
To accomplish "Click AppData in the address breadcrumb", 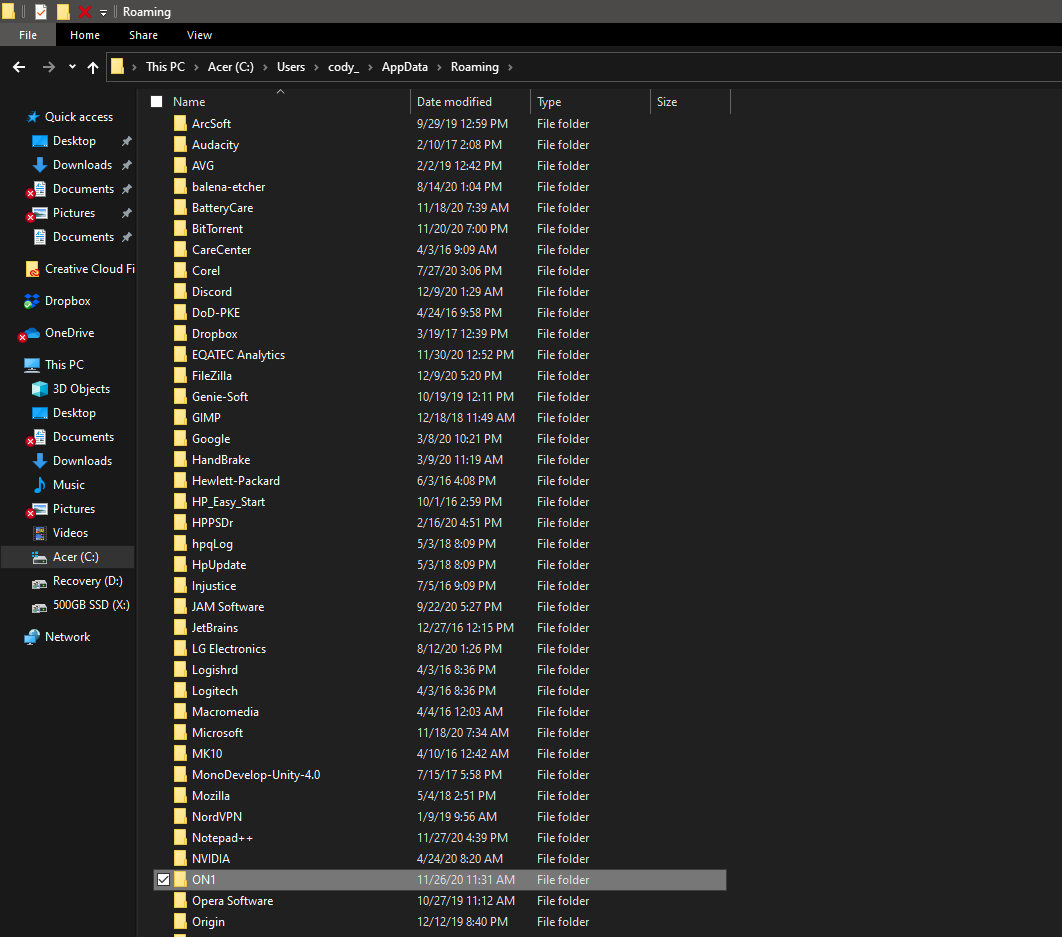I will pos(404,67).
